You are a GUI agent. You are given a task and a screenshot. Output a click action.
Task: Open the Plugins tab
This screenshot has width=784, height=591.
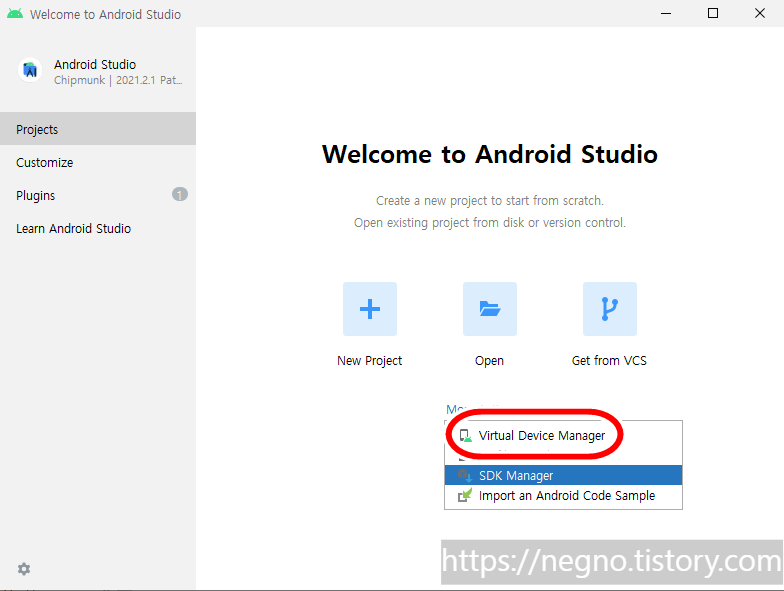[98, 195]
